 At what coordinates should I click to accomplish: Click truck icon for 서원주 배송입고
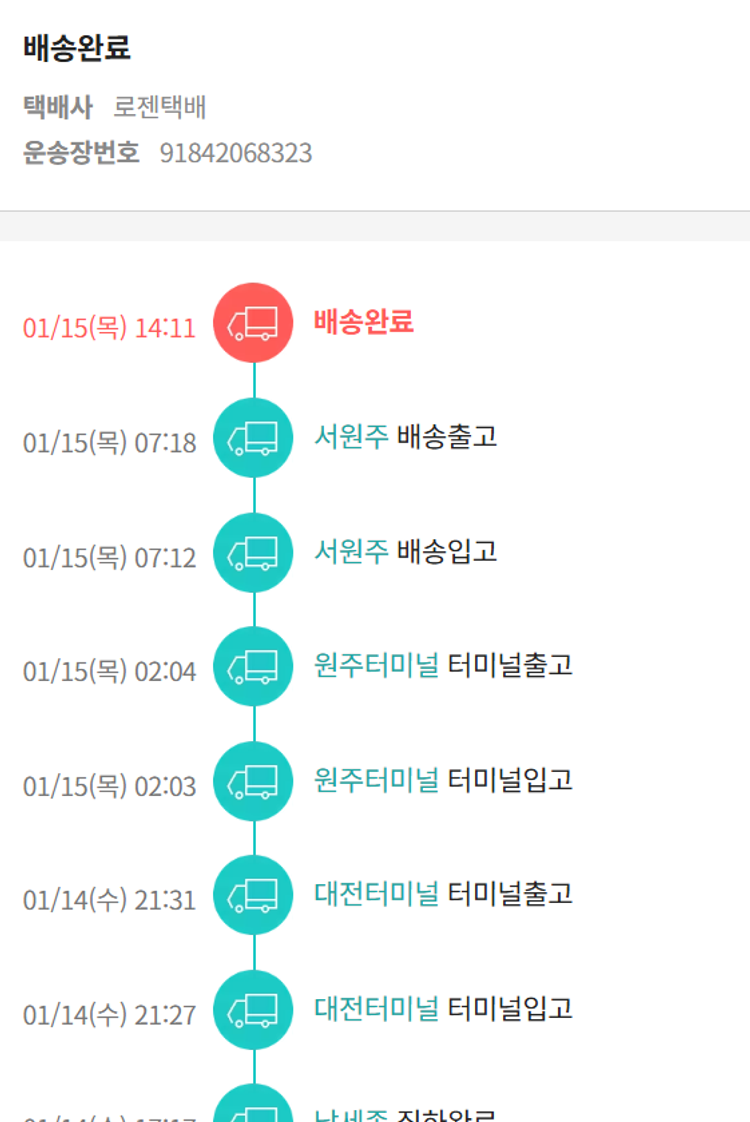[x=253, y=553]
